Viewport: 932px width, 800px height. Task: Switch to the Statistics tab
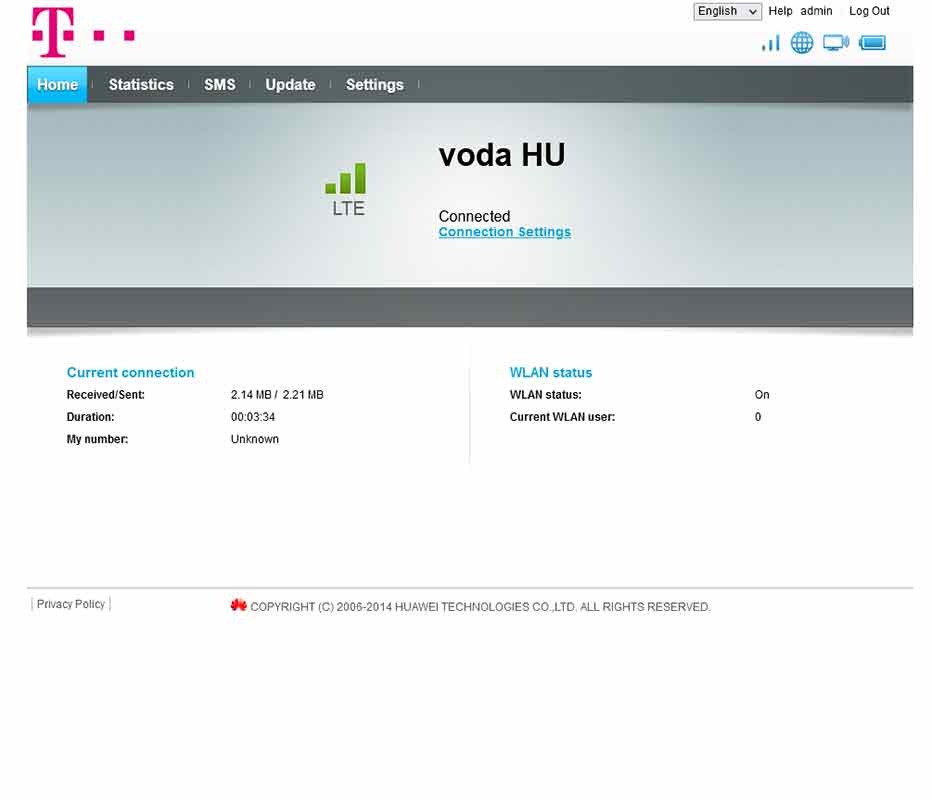click(x=141, y=84)
